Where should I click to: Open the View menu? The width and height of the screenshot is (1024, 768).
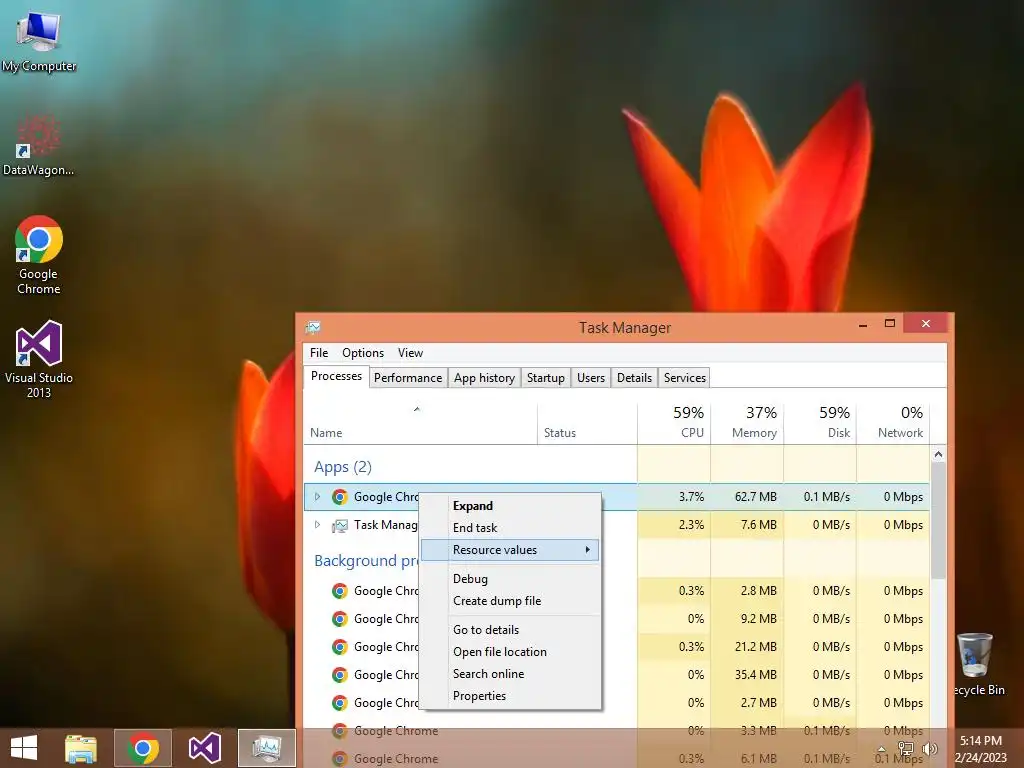410,353
